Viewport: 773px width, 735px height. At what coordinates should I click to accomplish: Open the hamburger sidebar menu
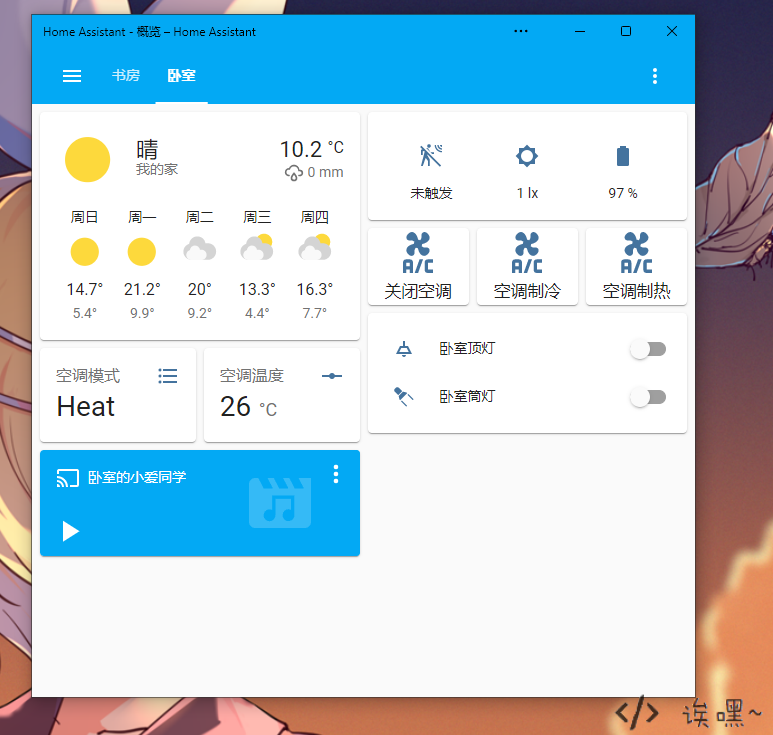pyautogui.click(x=72, y=76)
